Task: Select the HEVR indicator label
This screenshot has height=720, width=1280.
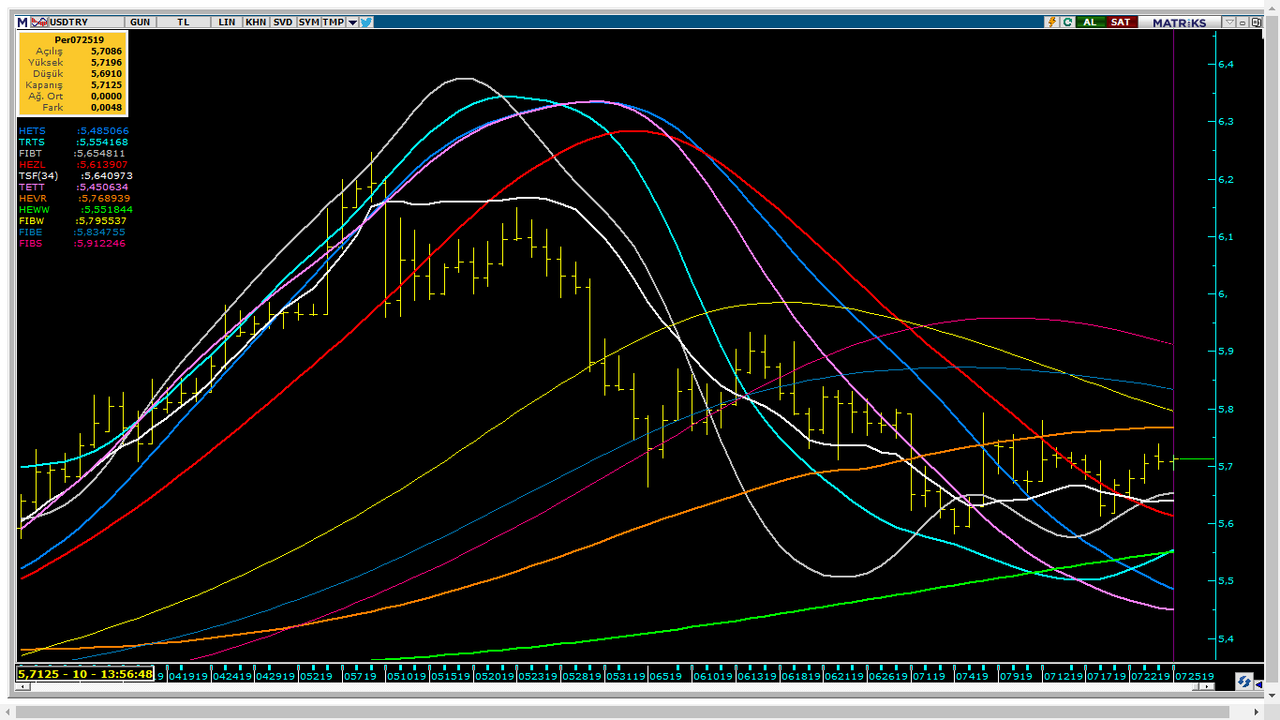Action: tap(33, 198)
